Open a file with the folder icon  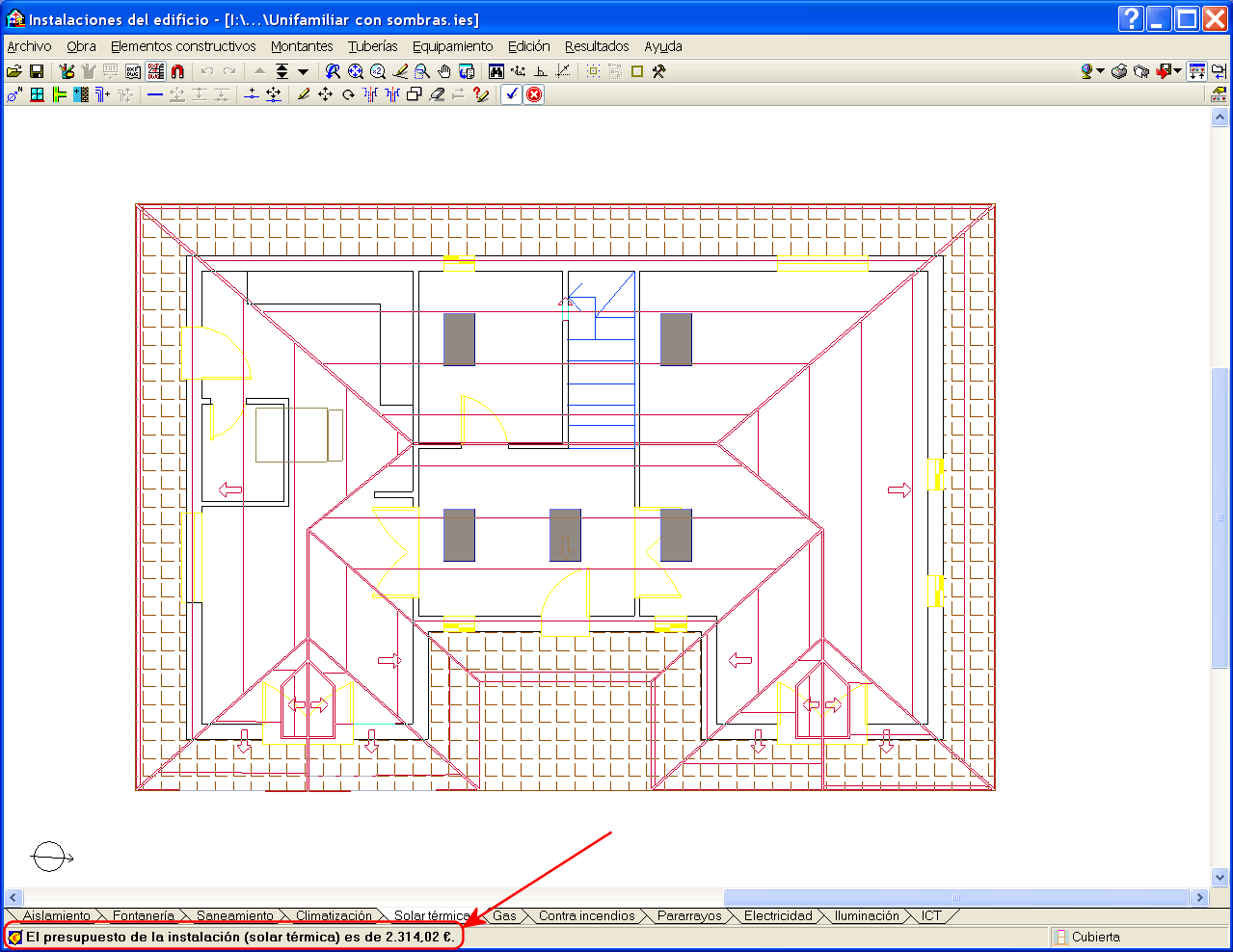click(x=14, y=71)
